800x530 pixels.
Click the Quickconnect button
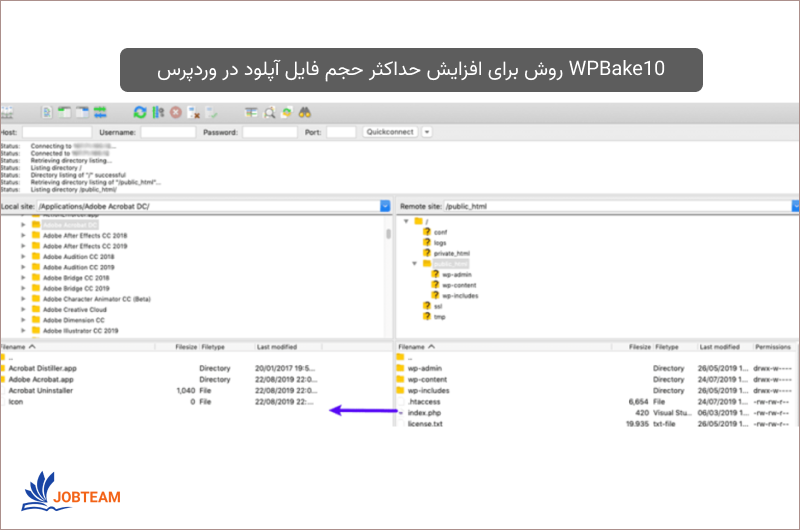click(x=390, y=132)
